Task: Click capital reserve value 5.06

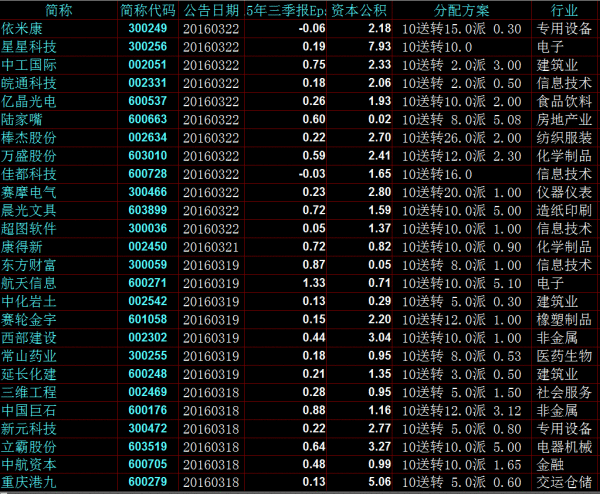Action: coord(380,482)
